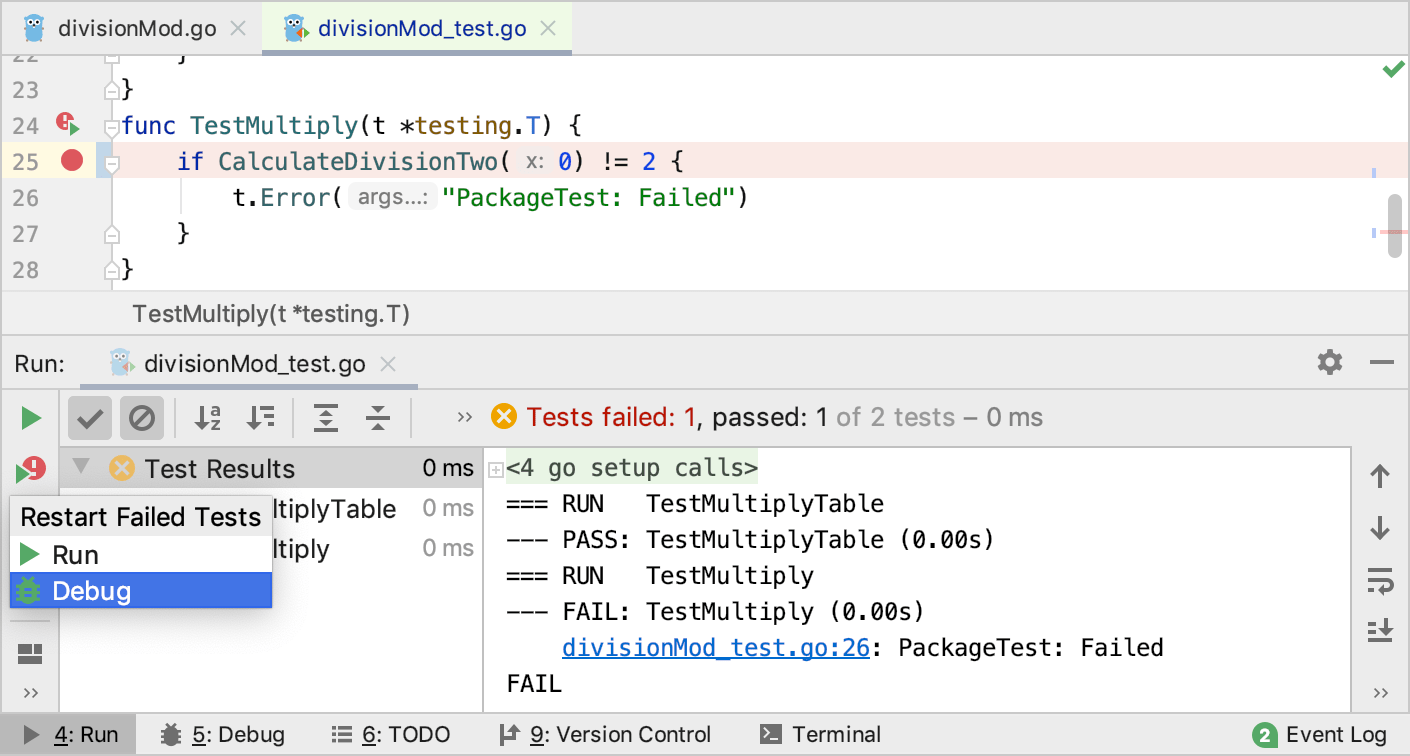Collapse the Test Results tree node
This screenshot has width=1410, height=756.
(x=82, y=467)
